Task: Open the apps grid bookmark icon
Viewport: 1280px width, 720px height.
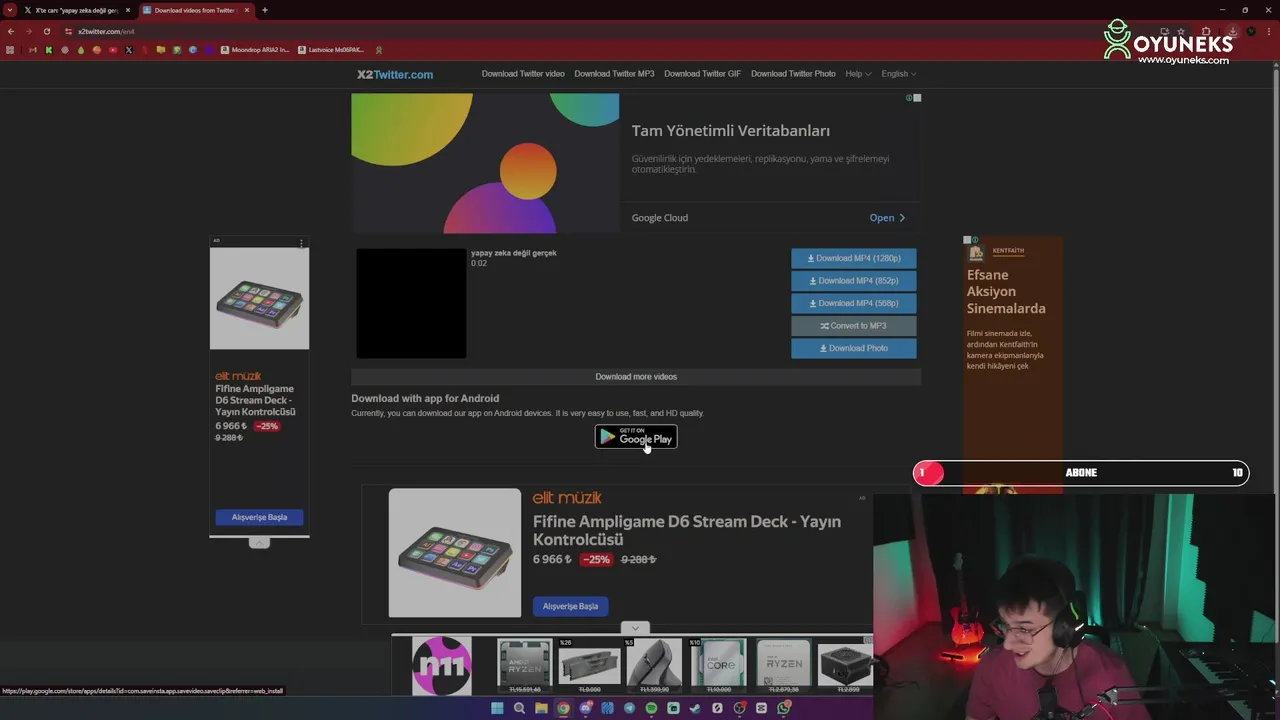Action: [x=11, y=50]
